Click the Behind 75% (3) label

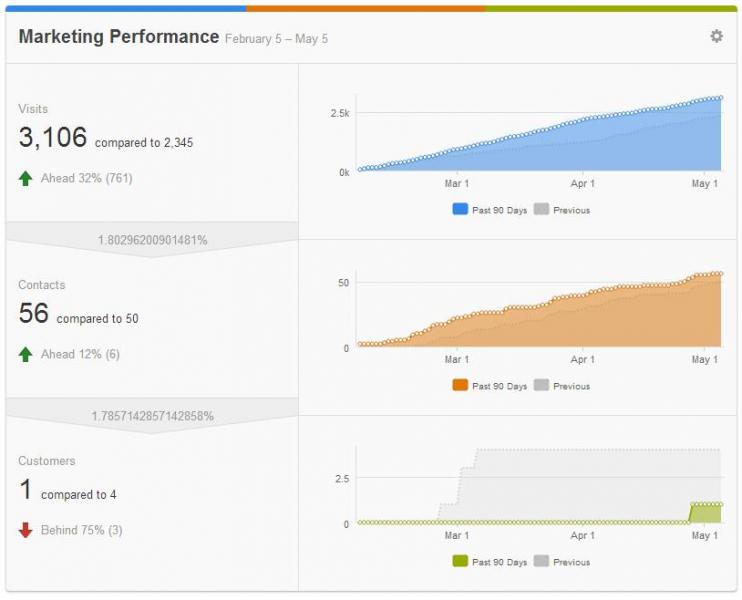81,530
